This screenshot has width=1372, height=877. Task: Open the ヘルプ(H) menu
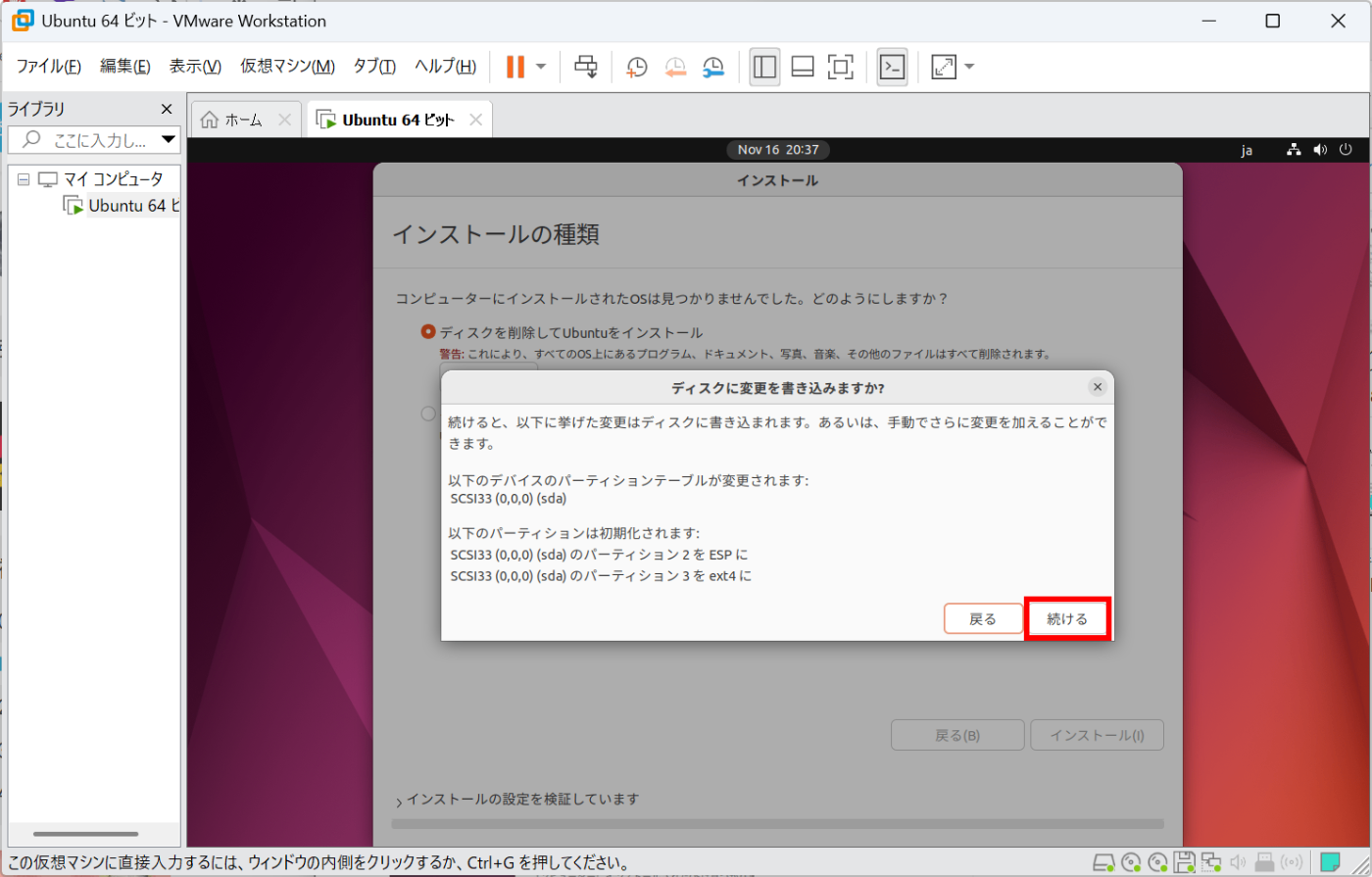point(445,67)
